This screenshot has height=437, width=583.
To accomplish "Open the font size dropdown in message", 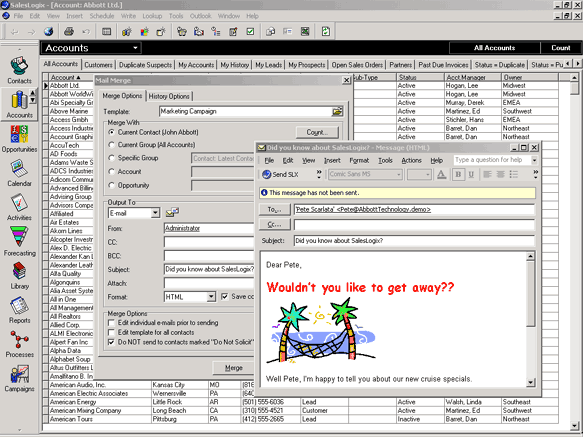I will click(428, 174).
